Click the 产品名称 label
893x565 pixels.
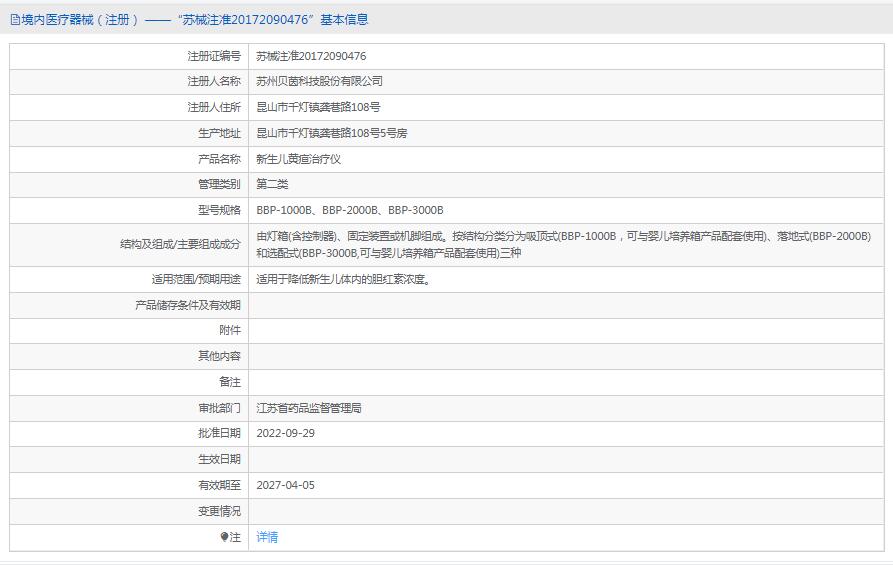tap(219, 159)
